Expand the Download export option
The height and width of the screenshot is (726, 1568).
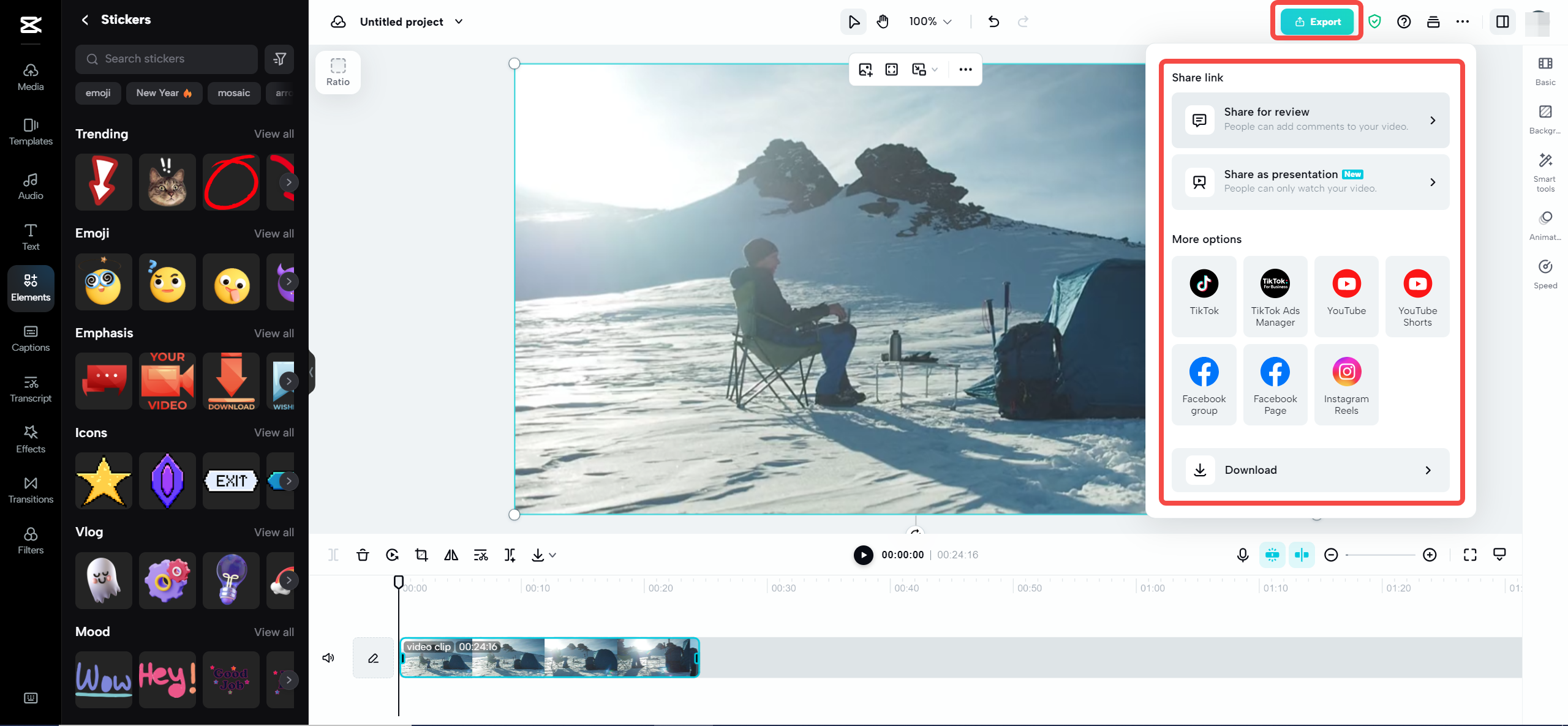pyautogui.click(x=1432, y=470)
